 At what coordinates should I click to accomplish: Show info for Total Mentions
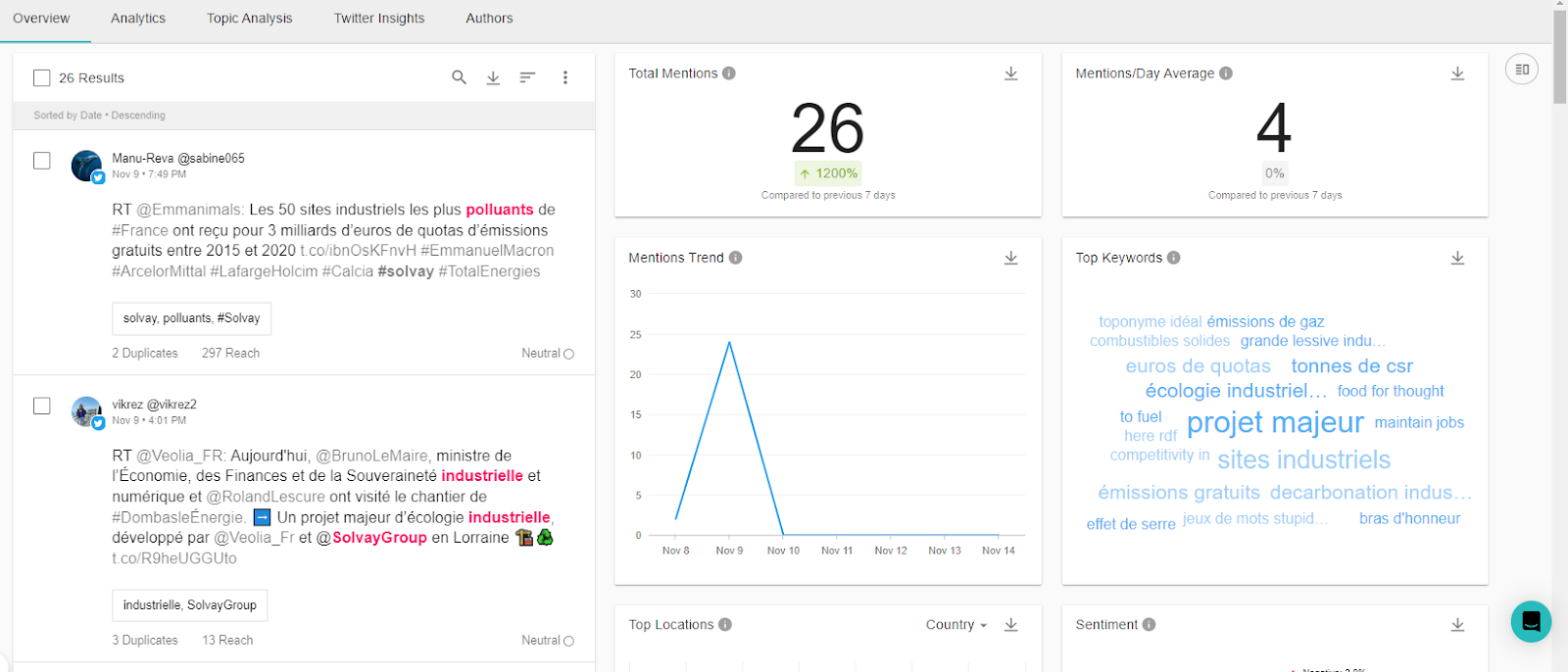click(x=729, y=73)
